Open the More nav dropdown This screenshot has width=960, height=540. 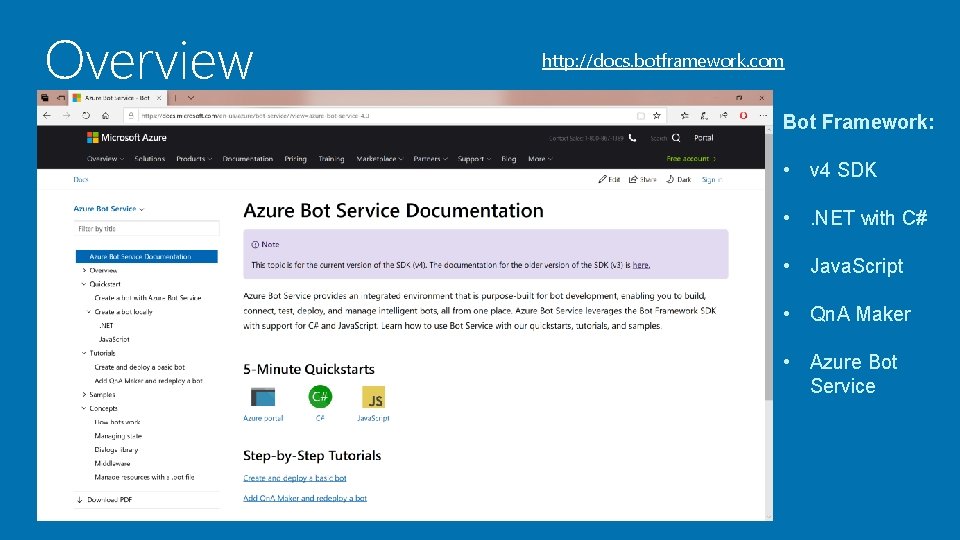click(x=540, y=159)
